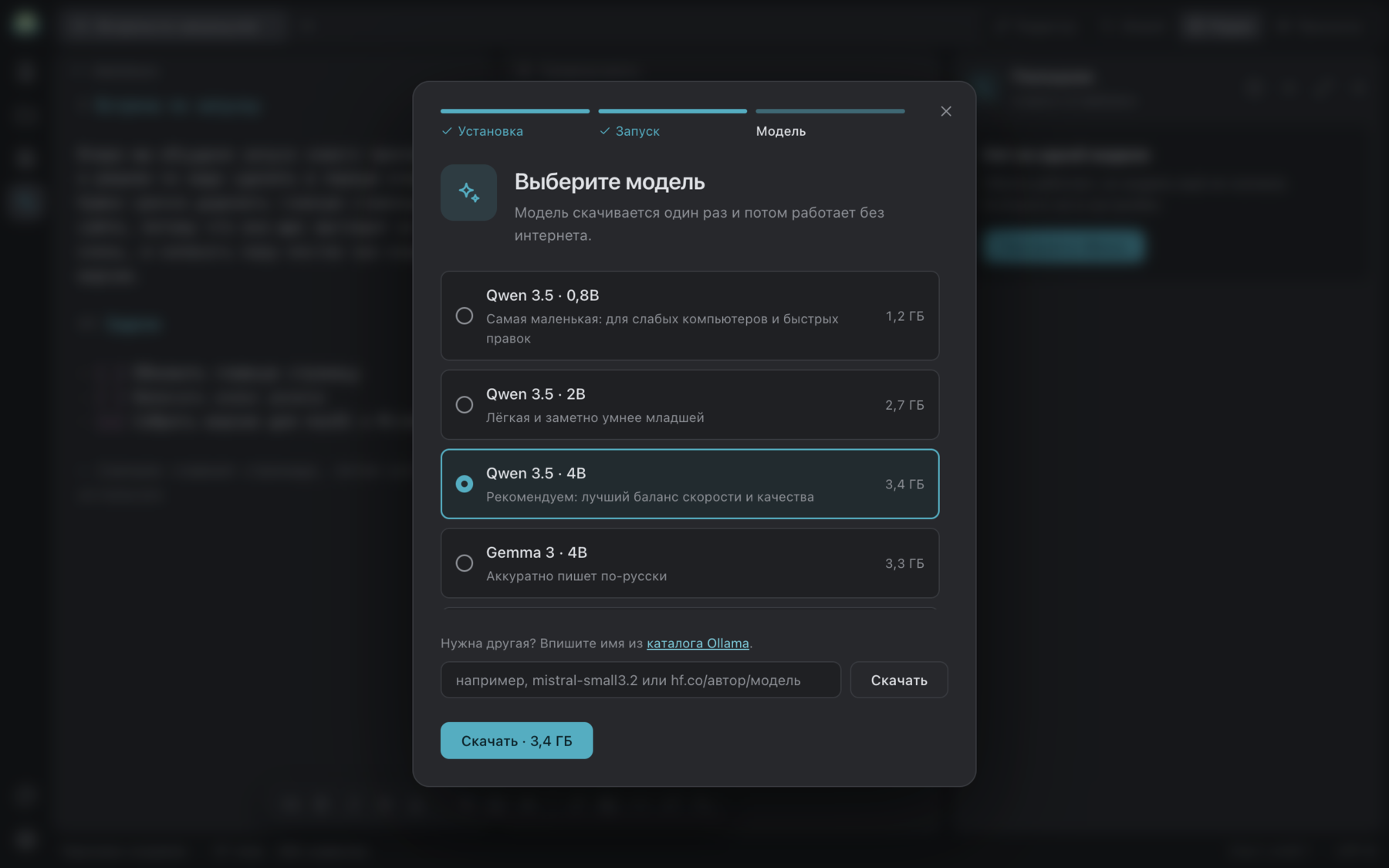Click the custom model name input field
The image size is (1389, 868).
tap(640, 680)
